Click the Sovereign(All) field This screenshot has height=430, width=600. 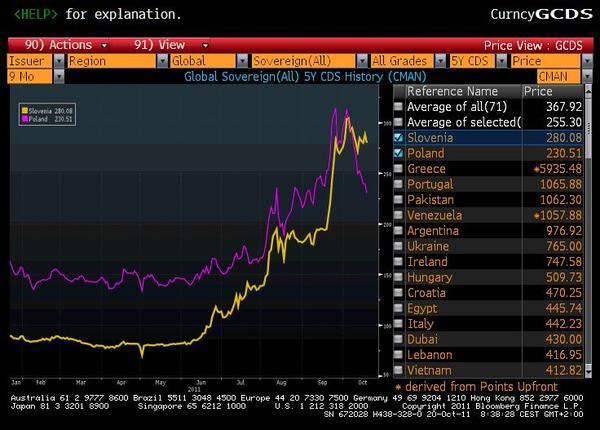[304, 61]
